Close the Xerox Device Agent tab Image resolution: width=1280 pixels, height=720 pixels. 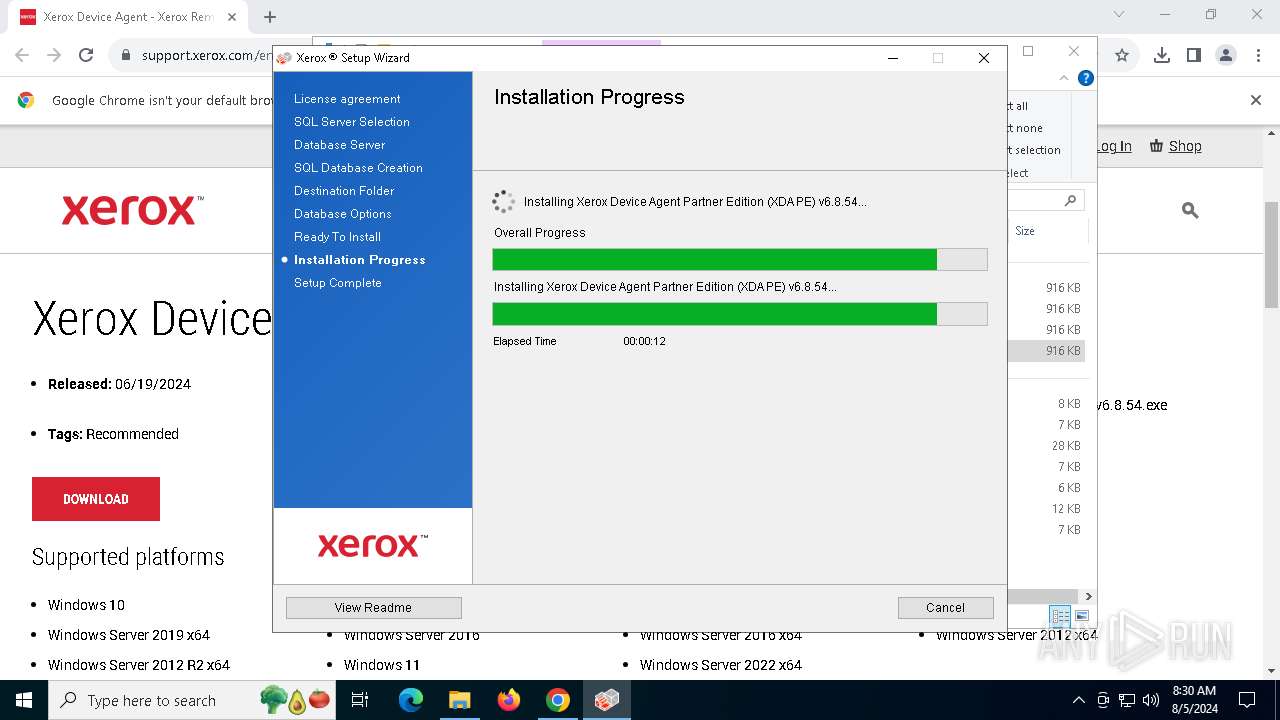coord(231,17)
